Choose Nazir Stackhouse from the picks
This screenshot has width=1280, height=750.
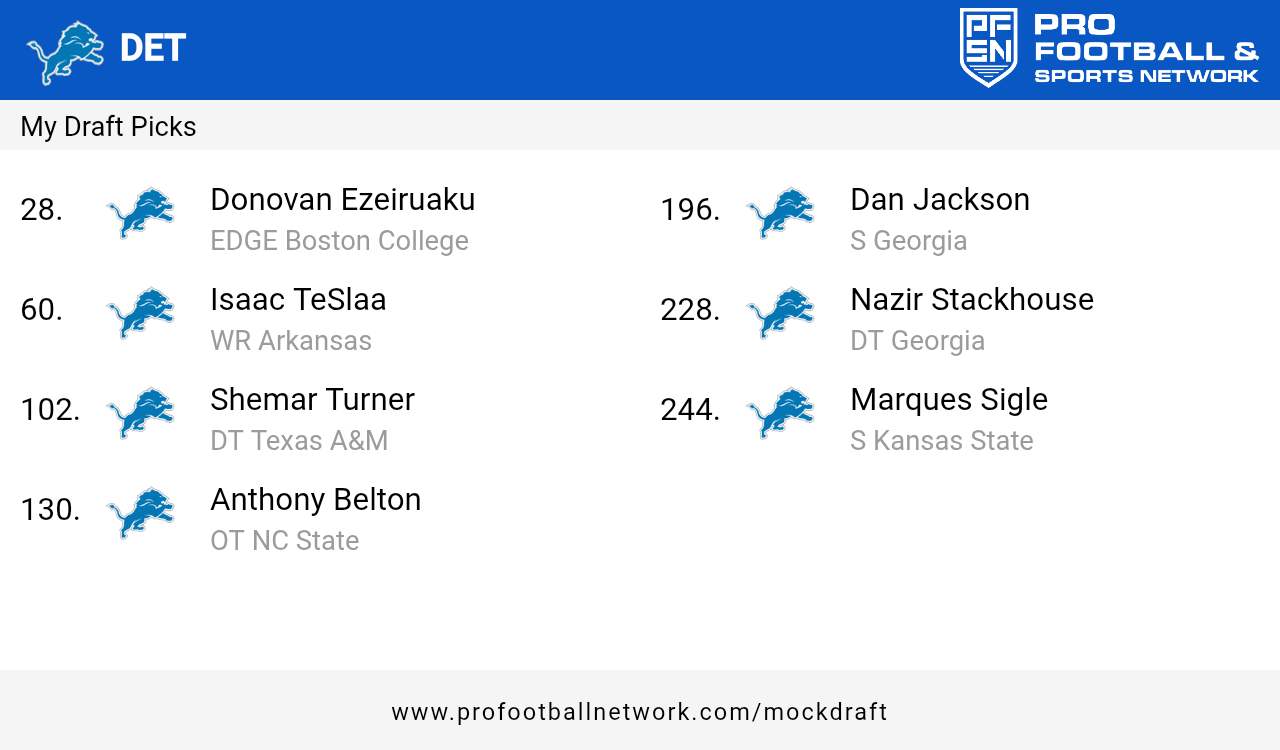(x=971, y=300)
